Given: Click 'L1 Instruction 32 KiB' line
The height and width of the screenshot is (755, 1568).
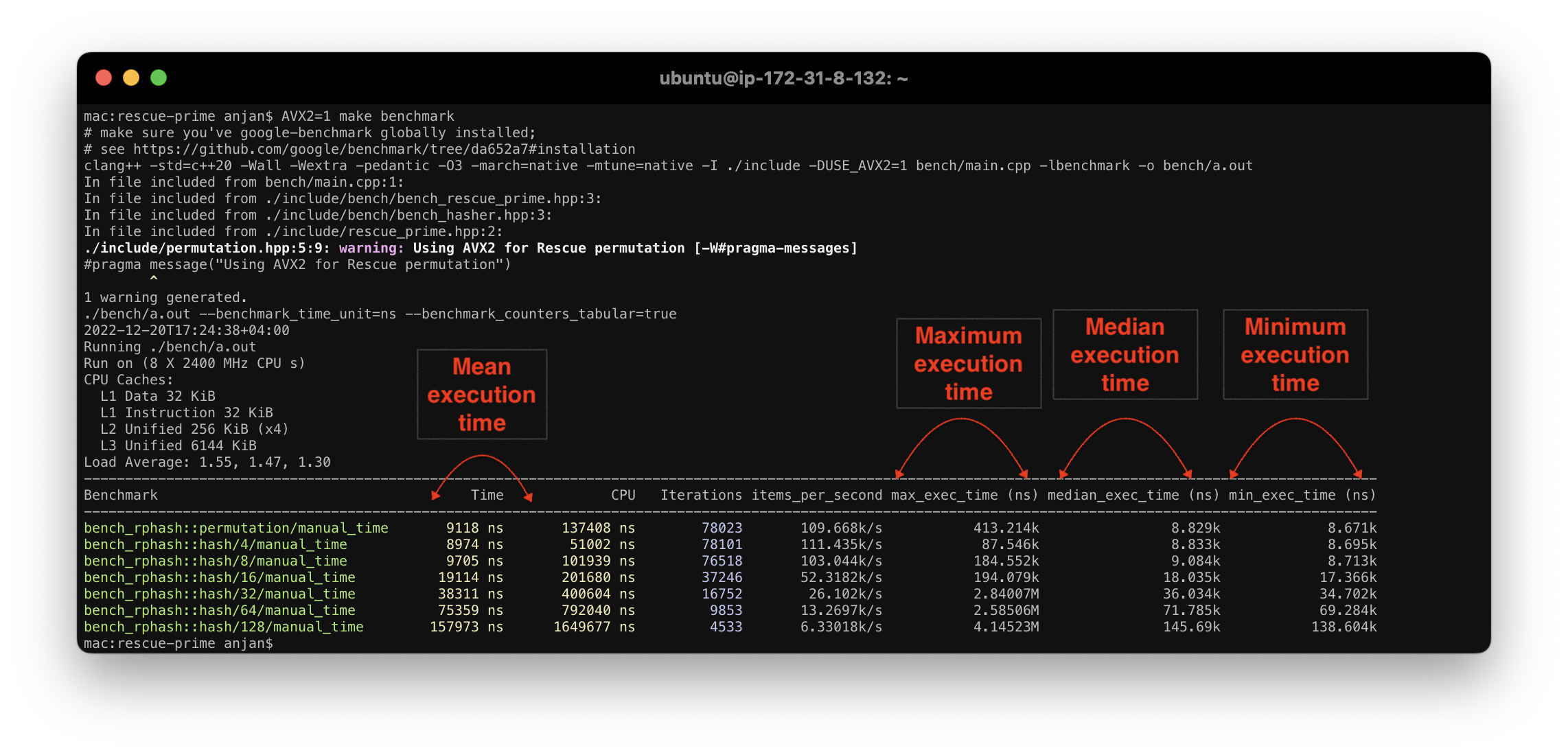Looking at the screenshot, I should coord(187,413).
